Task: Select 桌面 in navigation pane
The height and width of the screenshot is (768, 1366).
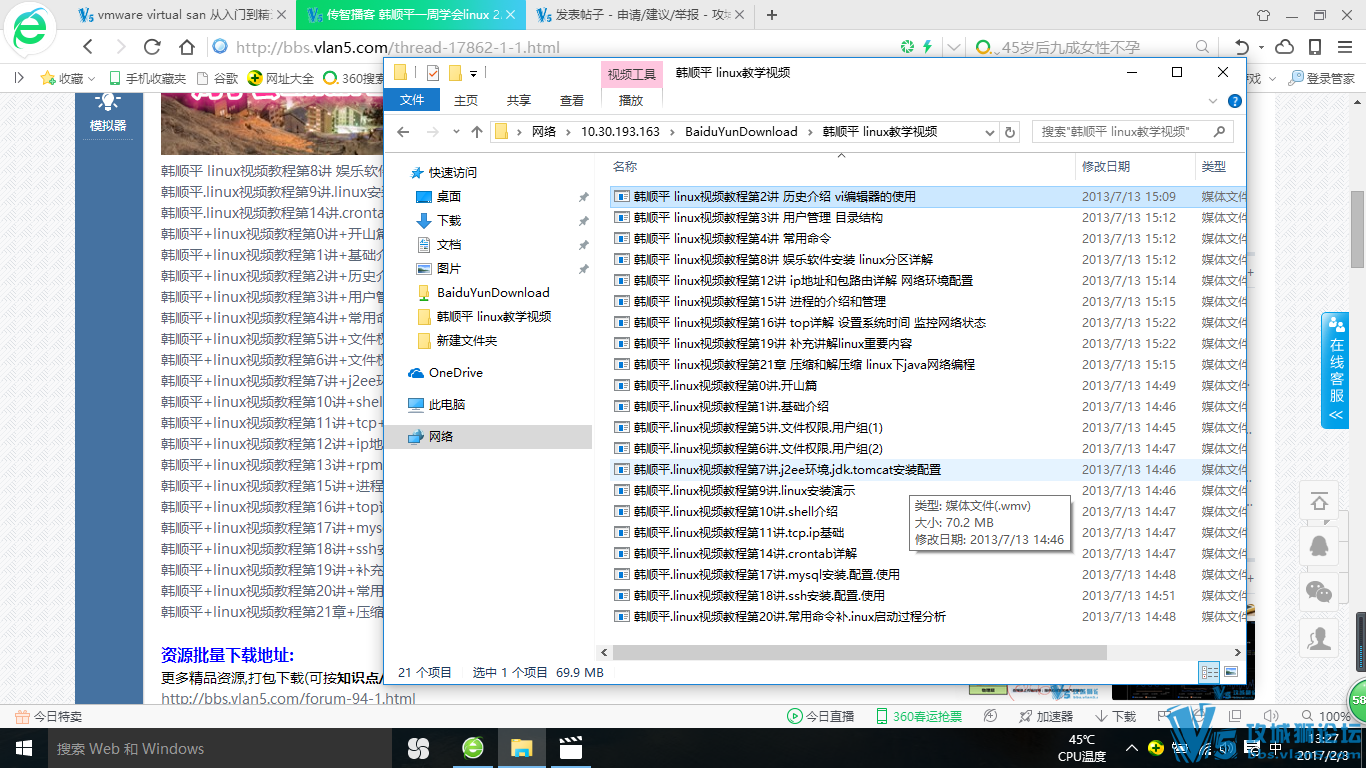Action: click(x=449, y=196)
